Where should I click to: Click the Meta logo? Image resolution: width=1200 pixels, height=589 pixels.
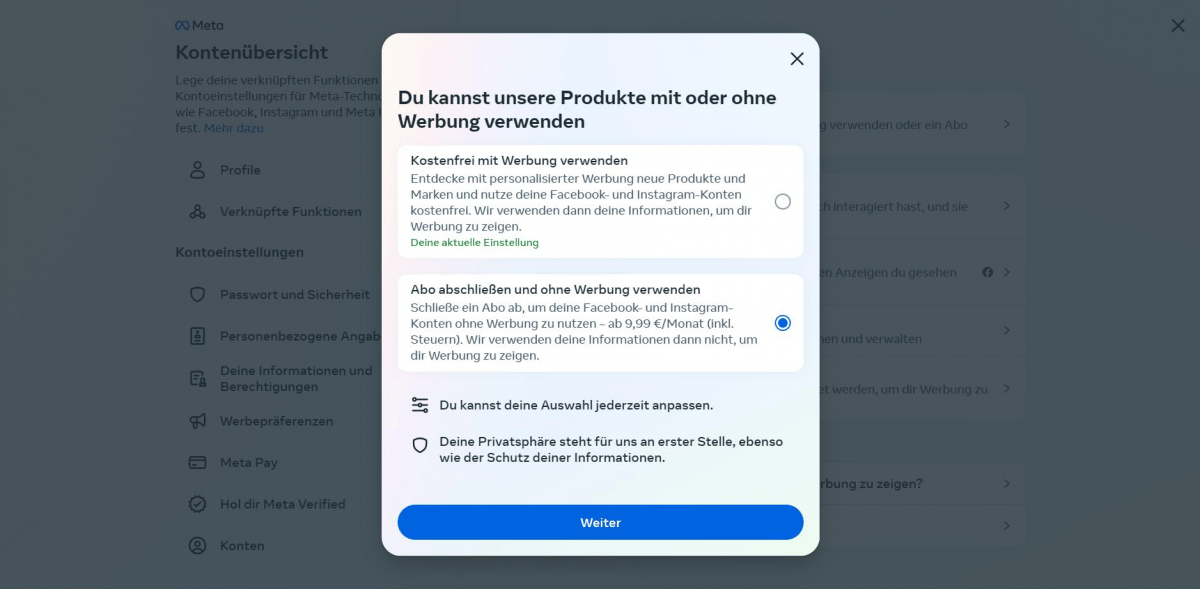(x=200, y=25)
